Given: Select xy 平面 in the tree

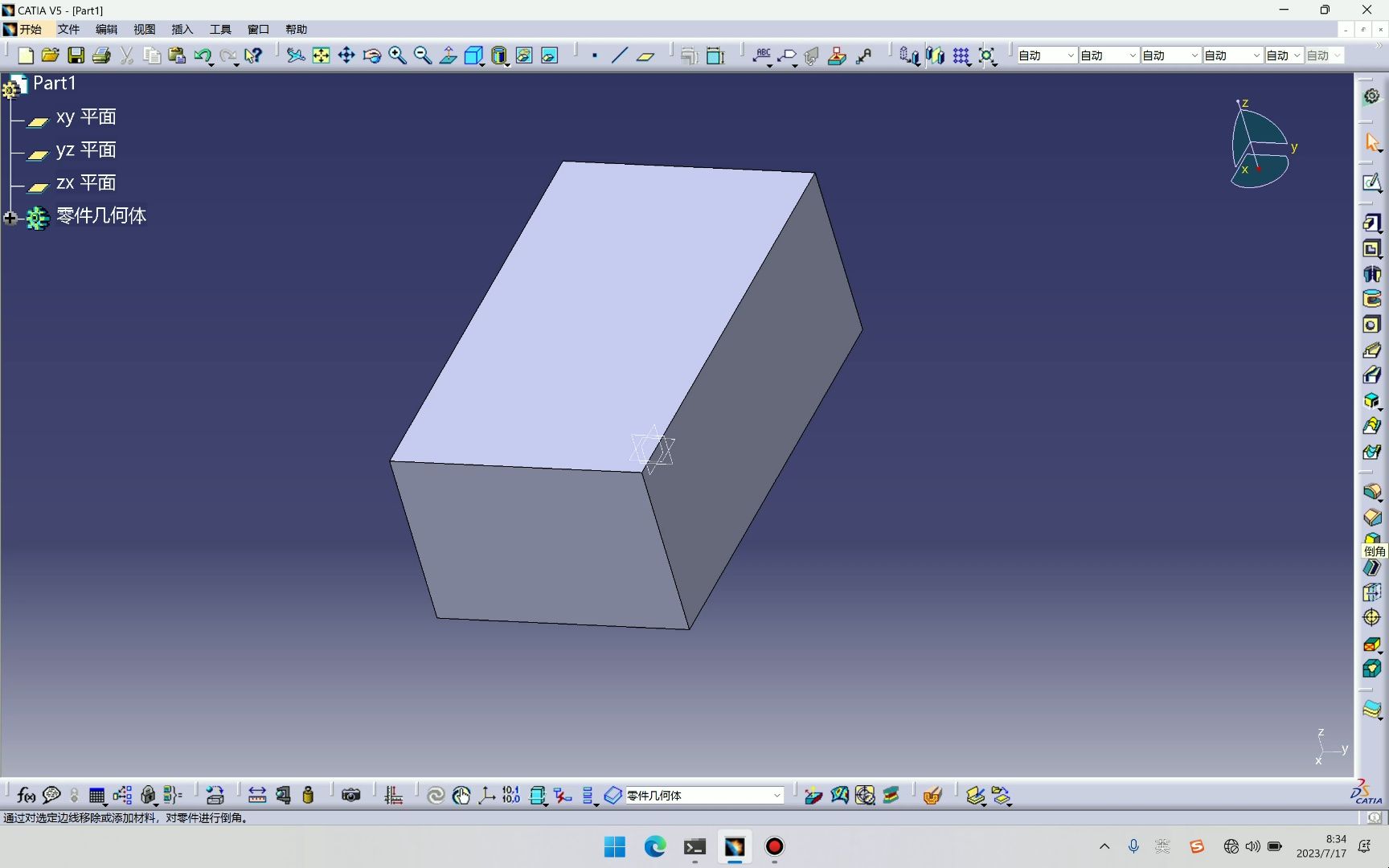Looking at the screenshot, I should pyautogui.click(x=86, y=117).
